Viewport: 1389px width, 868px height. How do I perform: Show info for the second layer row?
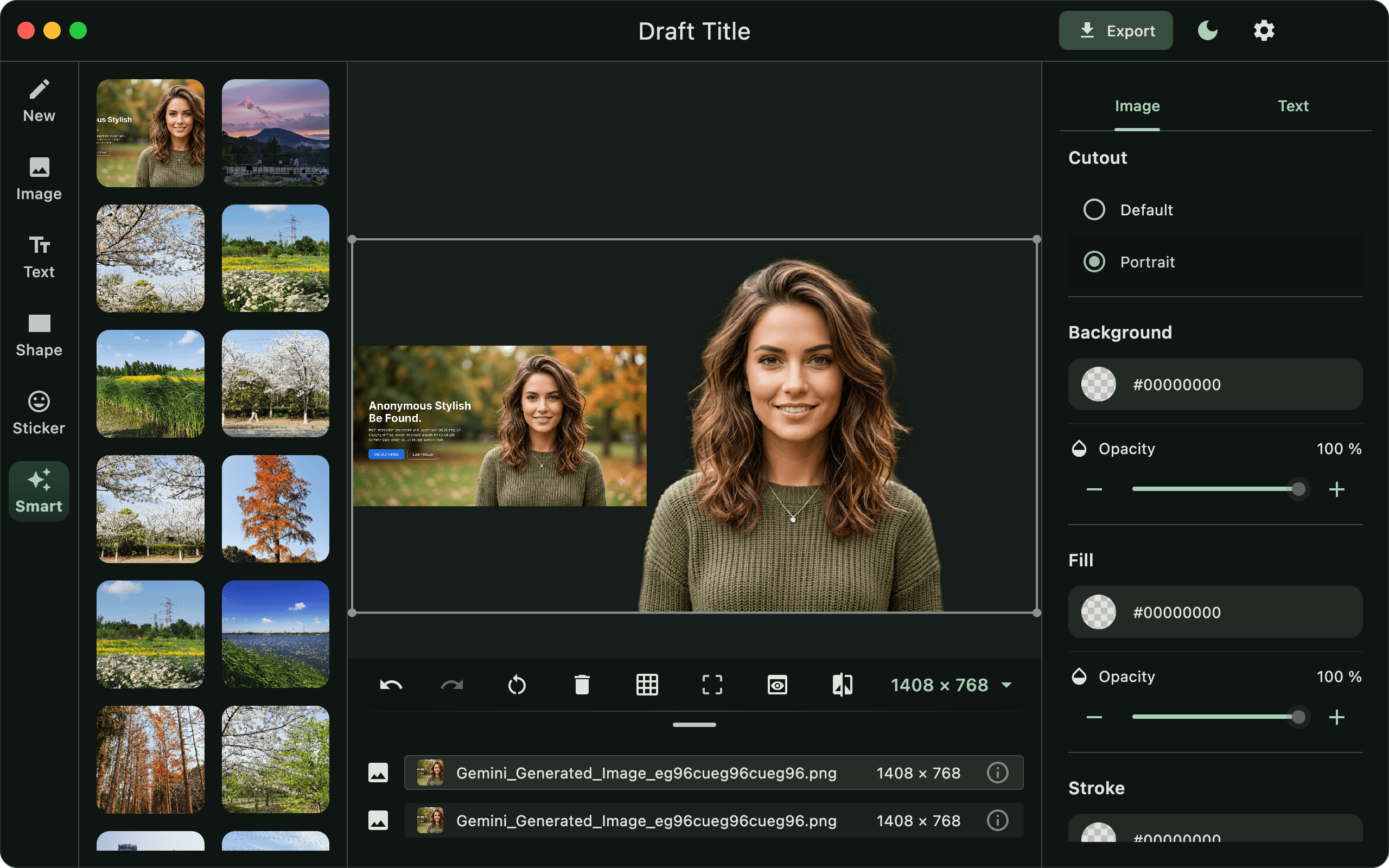[x=998, y=820]
